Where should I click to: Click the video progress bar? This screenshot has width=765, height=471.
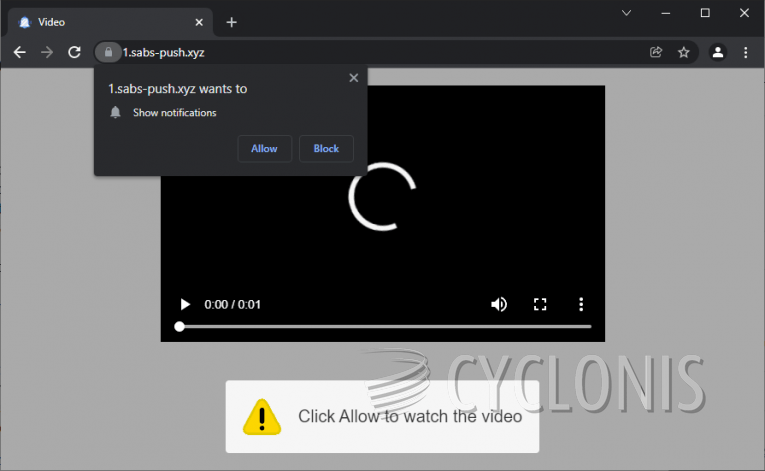pyautogui.click(x=385, y=326)
